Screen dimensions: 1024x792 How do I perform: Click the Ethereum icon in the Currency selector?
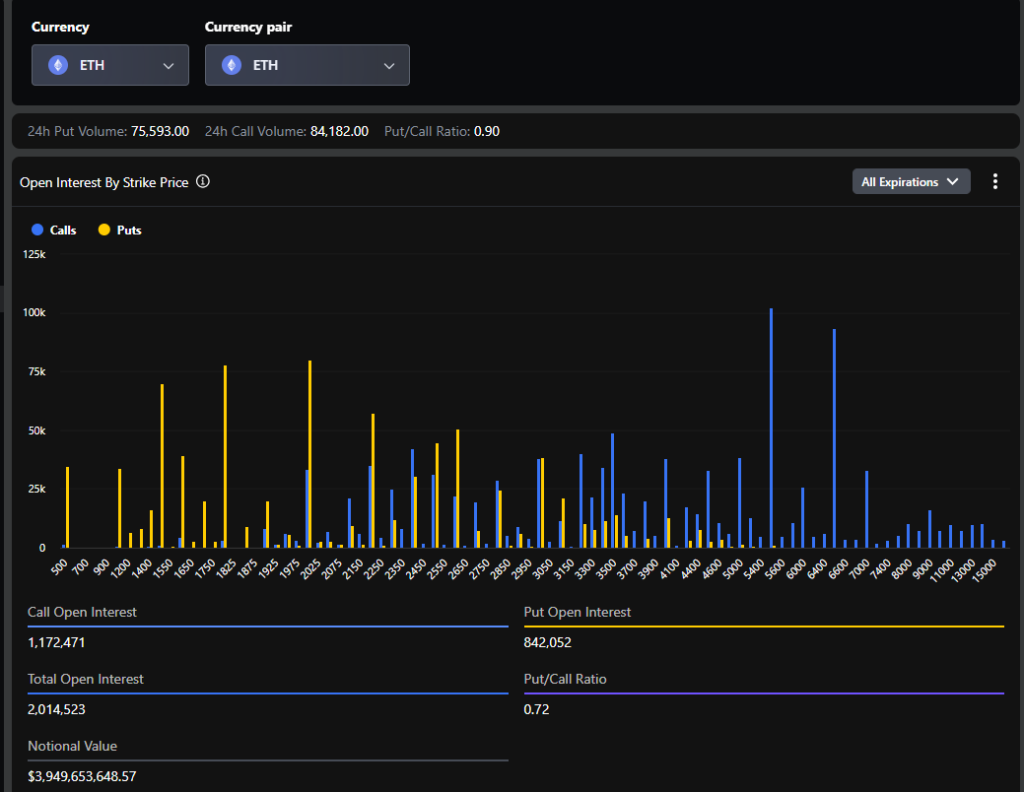click(58, 66)
